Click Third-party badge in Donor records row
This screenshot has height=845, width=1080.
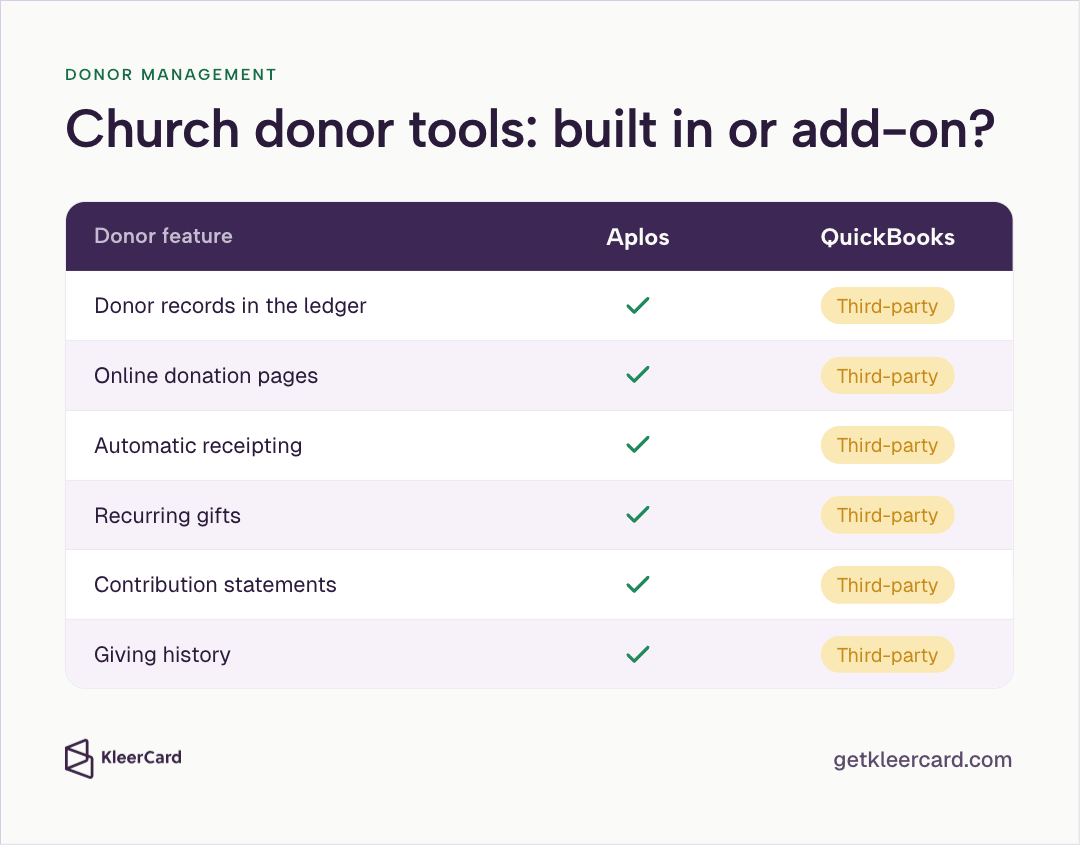click(x=887, y=306)
